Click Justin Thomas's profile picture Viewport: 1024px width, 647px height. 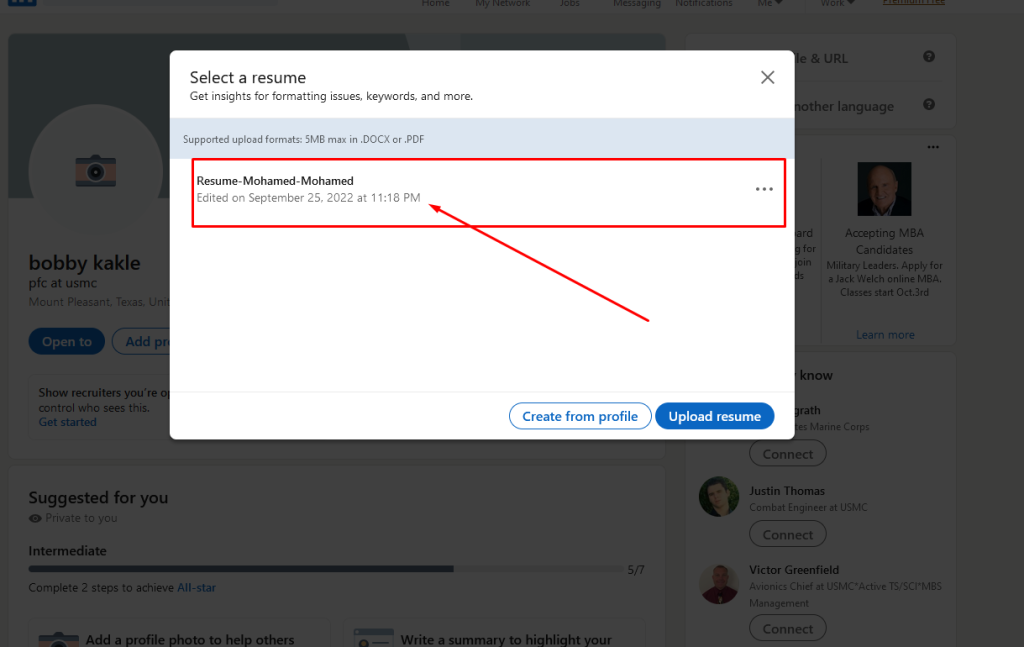(x=719, y=497)
